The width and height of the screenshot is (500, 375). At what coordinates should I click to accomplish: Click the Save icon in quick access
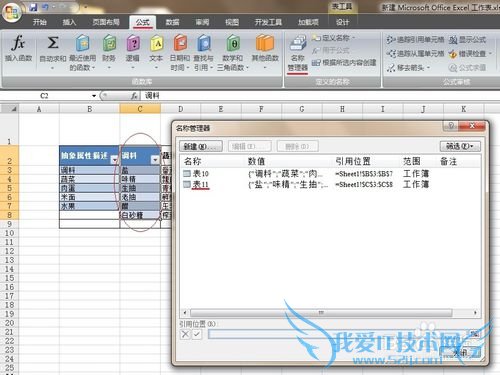(33, 7)
